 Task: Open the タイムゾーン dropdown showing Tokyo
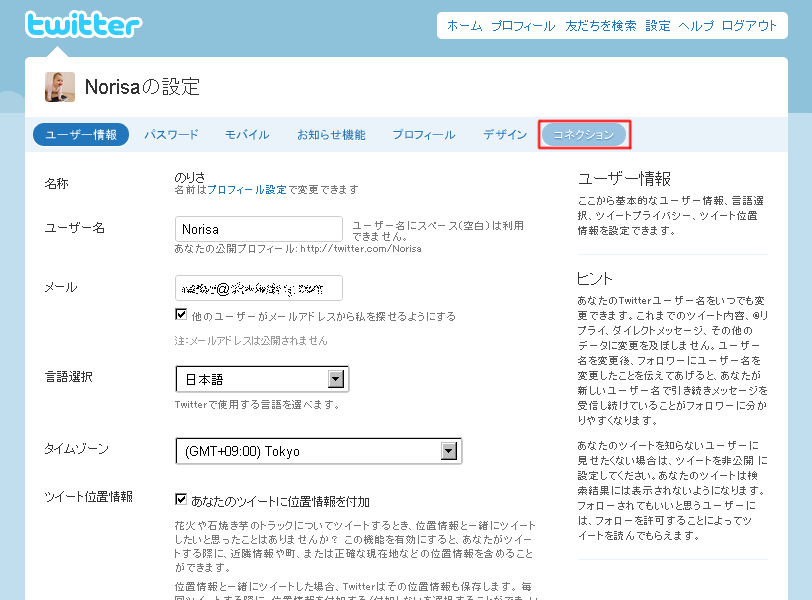point(318,451)
